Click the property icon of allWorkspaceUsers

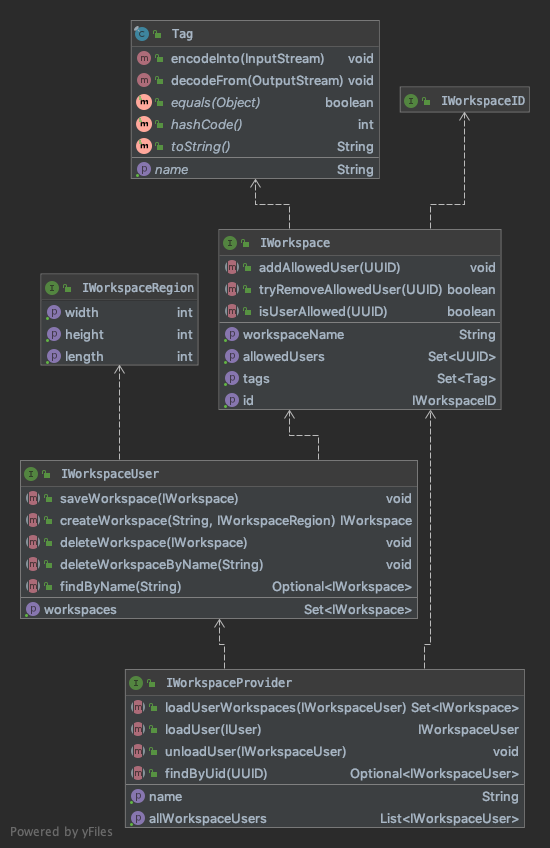click(138, 818)
